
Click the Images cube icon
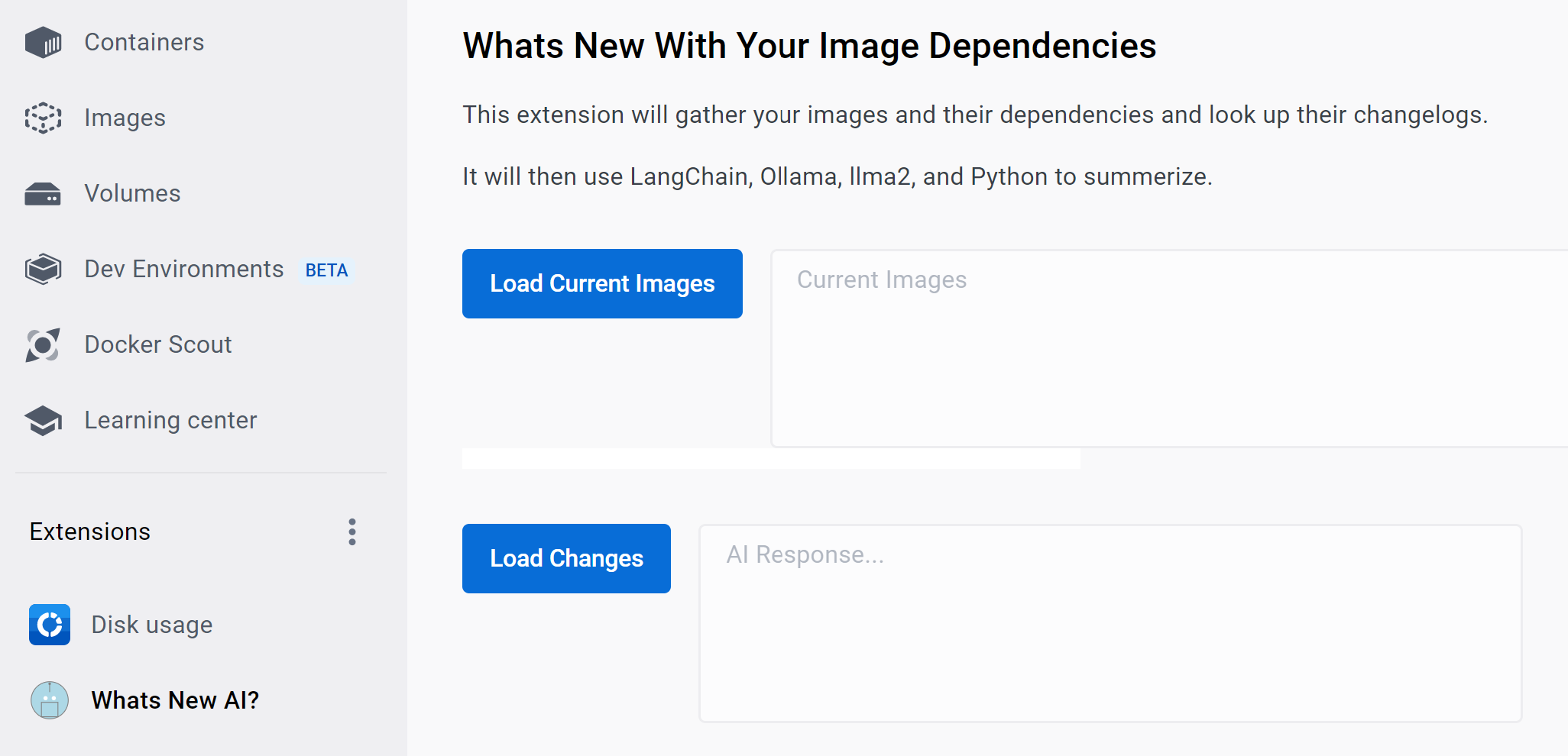[43, 118]
